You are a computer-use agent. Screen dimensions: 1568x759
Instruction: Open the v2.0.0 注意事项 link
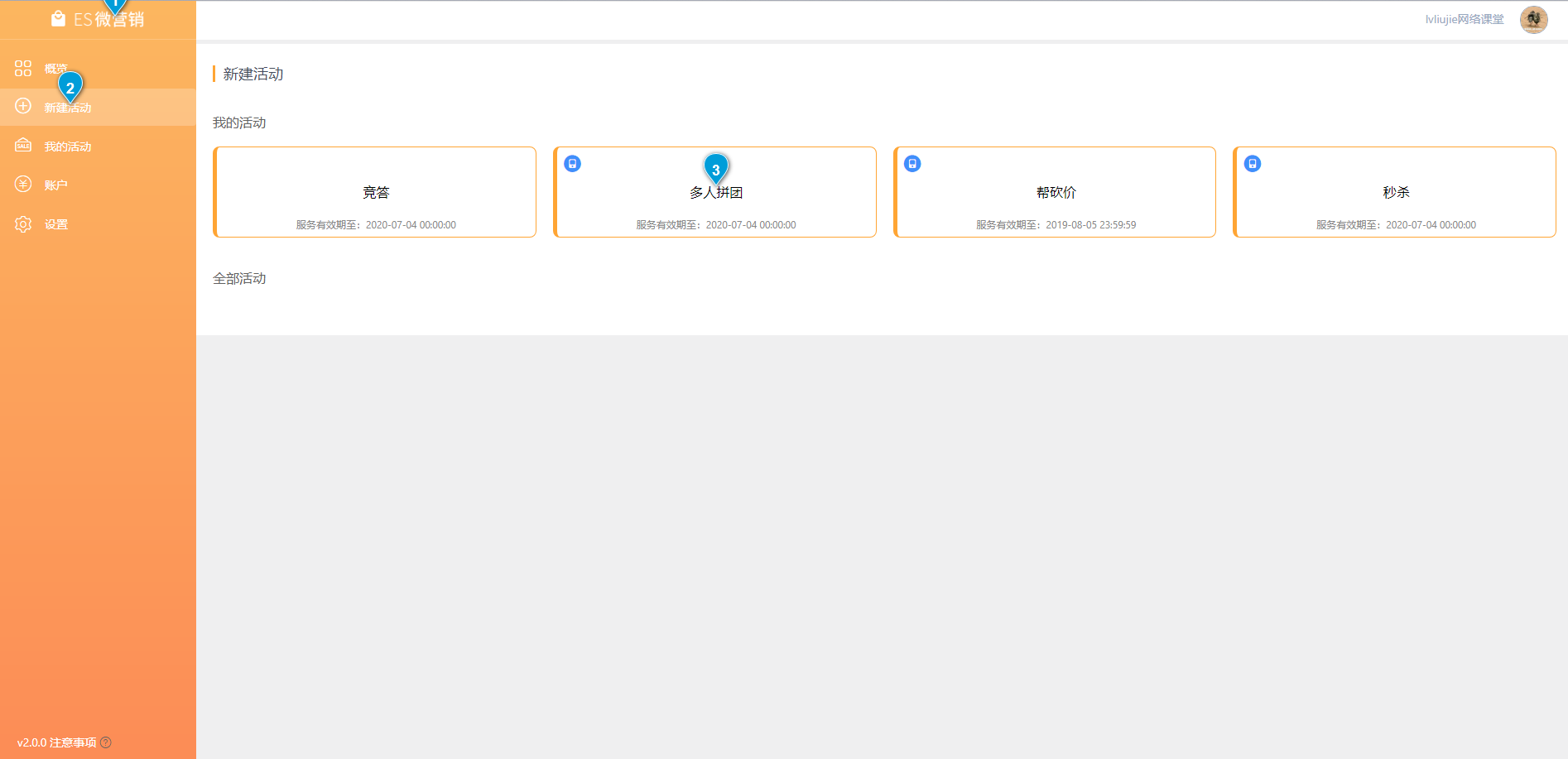tap(56, 742)
